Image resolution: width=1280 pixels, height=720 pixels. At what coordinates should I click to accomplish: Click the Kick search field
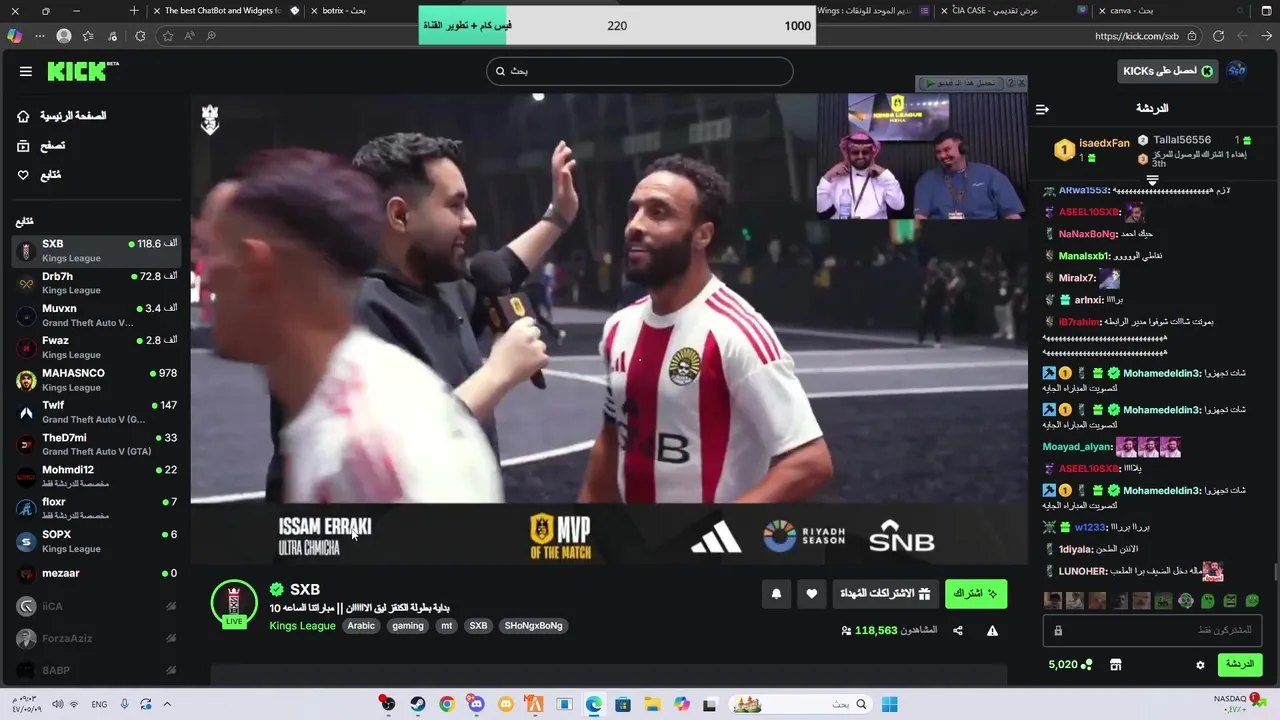pyautogui.click(x=640, y=71)
